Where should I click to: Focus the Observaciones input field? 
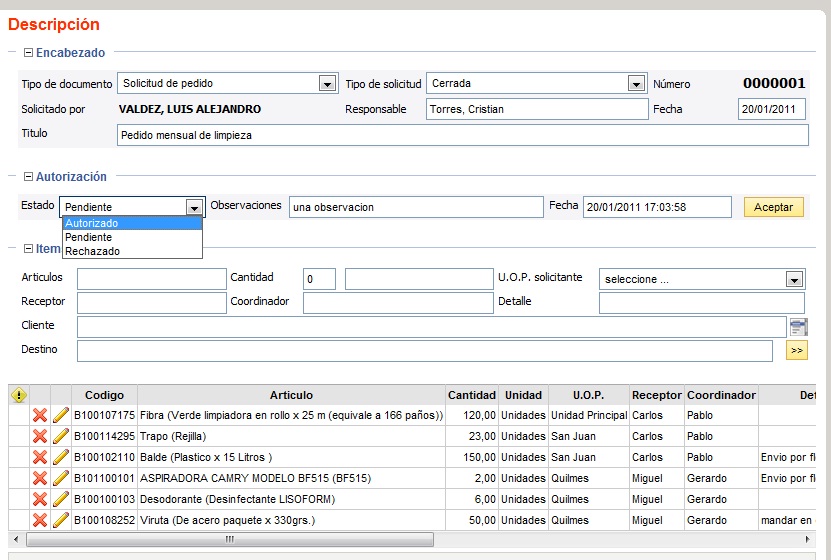click(x=416, y=207)
